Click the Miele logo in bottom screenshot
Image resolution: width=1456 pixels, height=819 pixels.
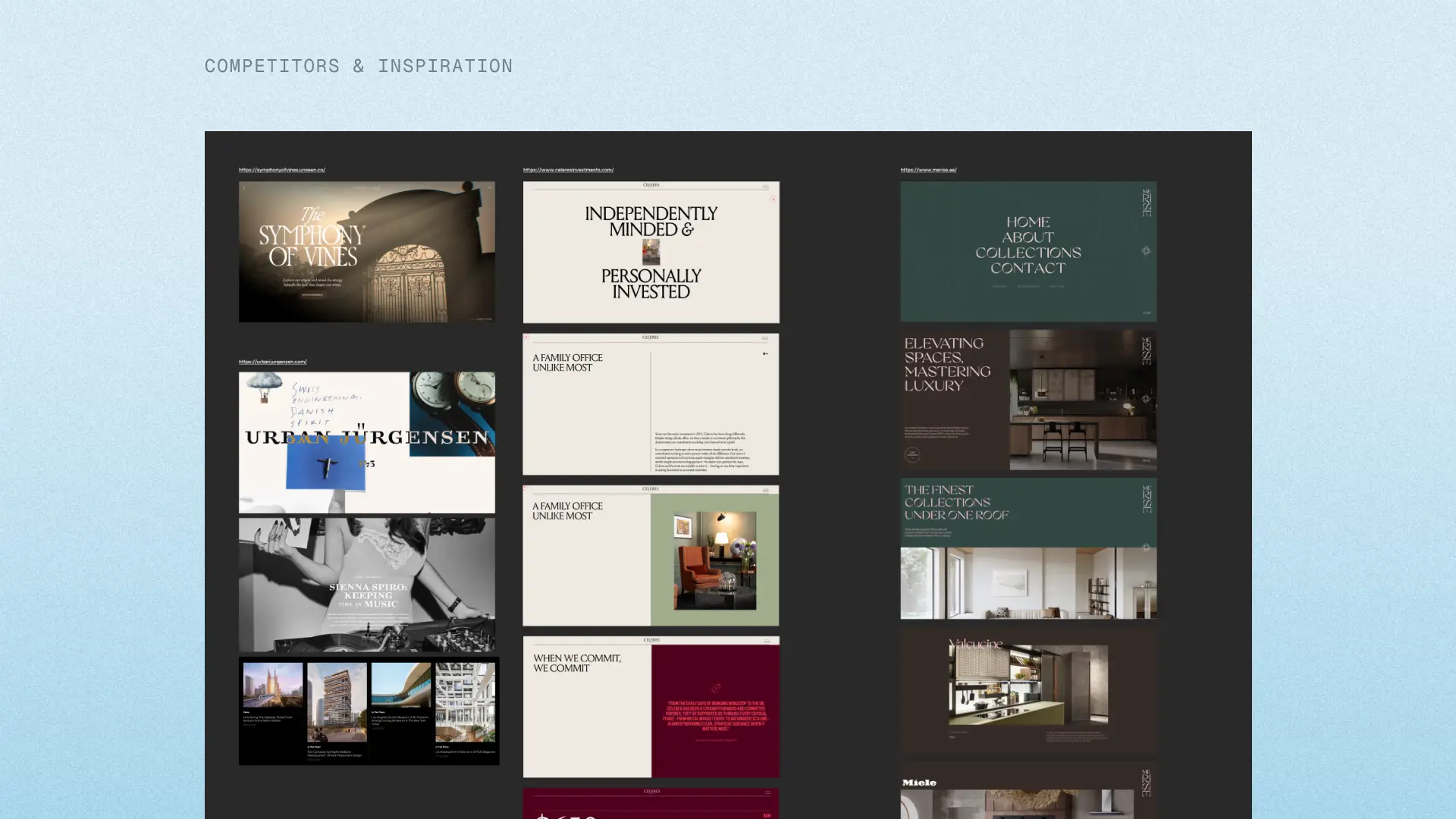click(919, 783)
